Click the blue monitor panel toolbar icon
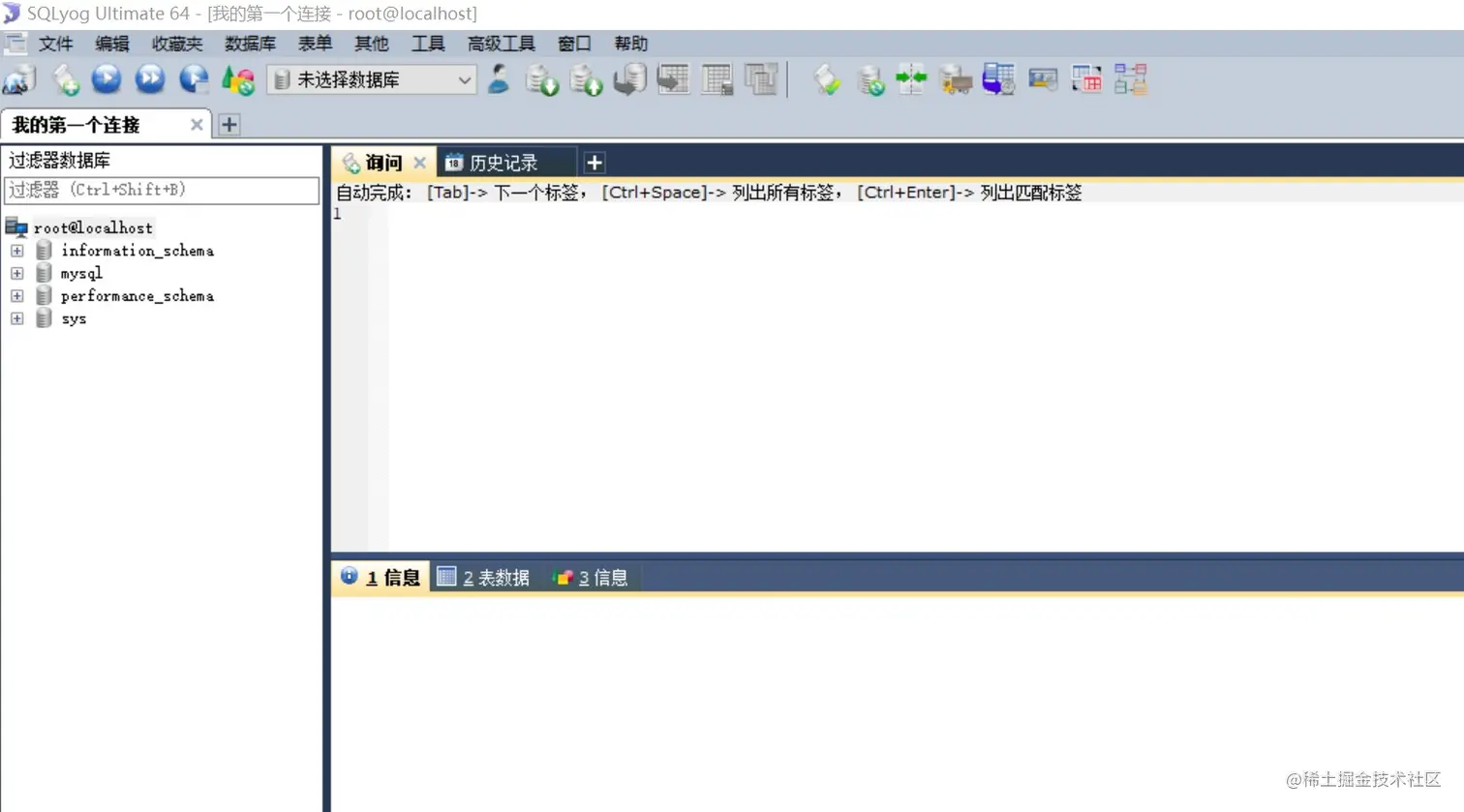1464x812 pixels. click(x=1043, y=79)
